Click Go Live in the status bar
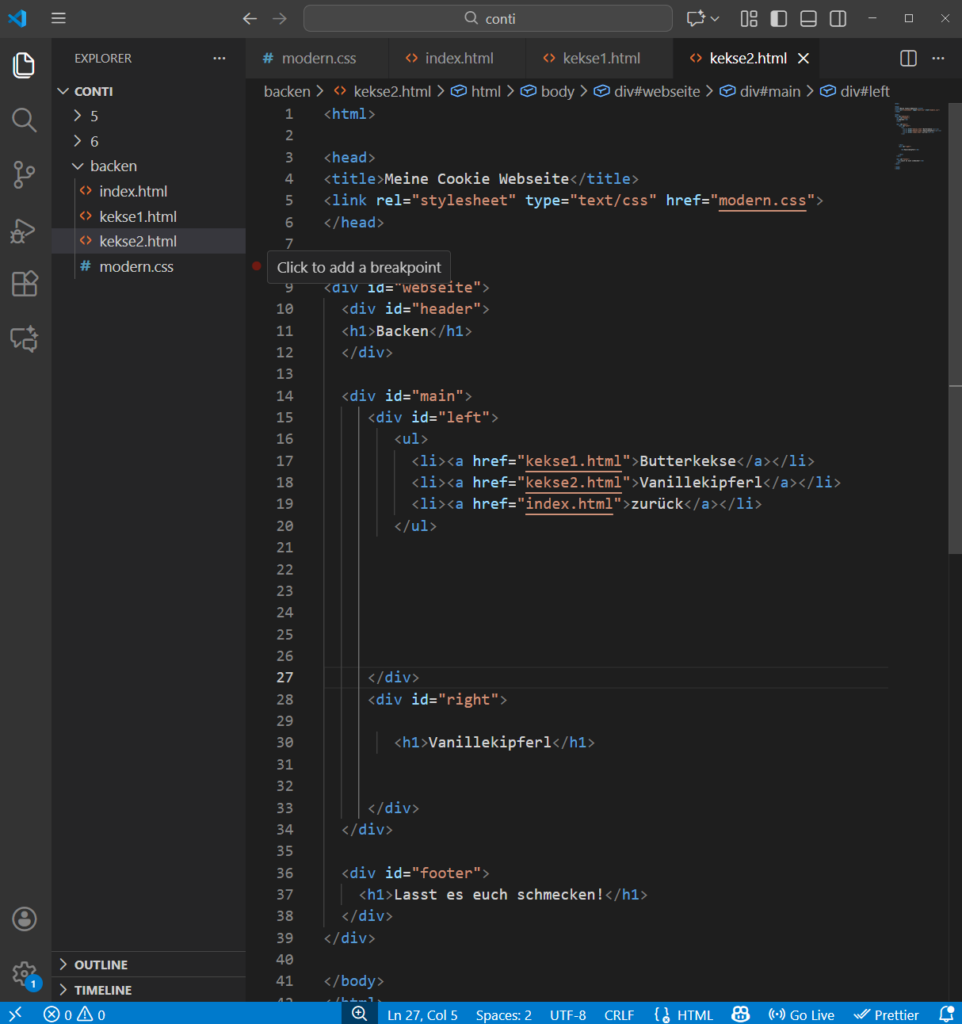Viewport: 962px width, 1024px height. (x=801, y=1014)
